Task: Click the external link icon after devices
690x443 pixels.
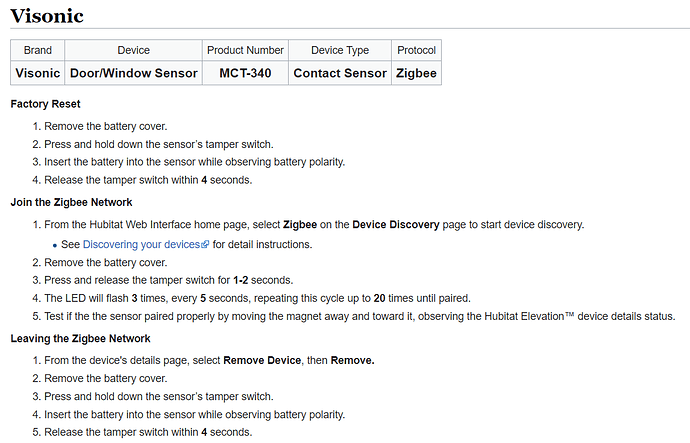Action: pyautogui.click(x=205, y=245)
